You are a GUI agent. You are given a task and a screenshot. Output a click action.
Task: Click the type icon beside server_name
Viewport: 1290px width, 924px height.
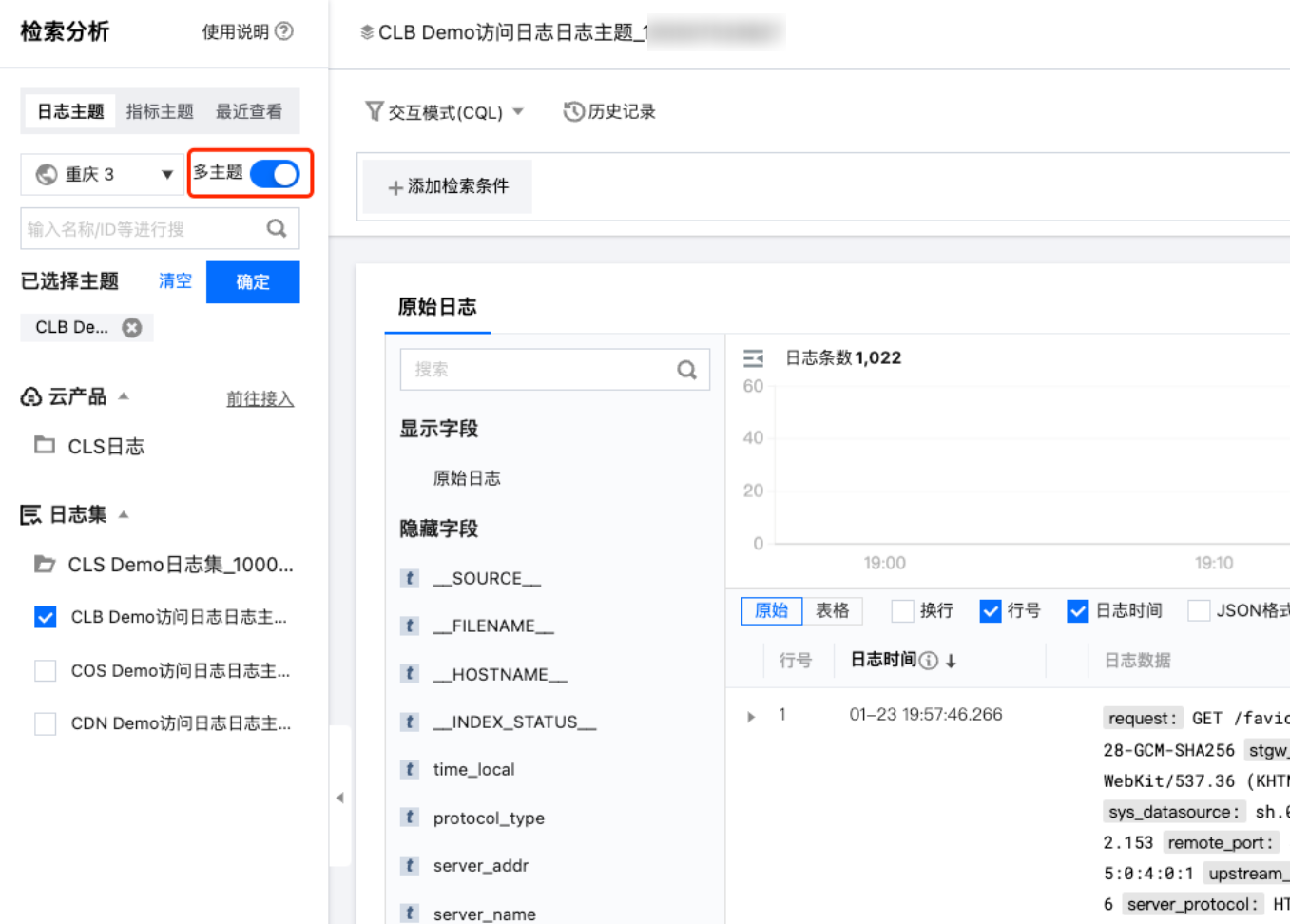click(x=410, y=914)
